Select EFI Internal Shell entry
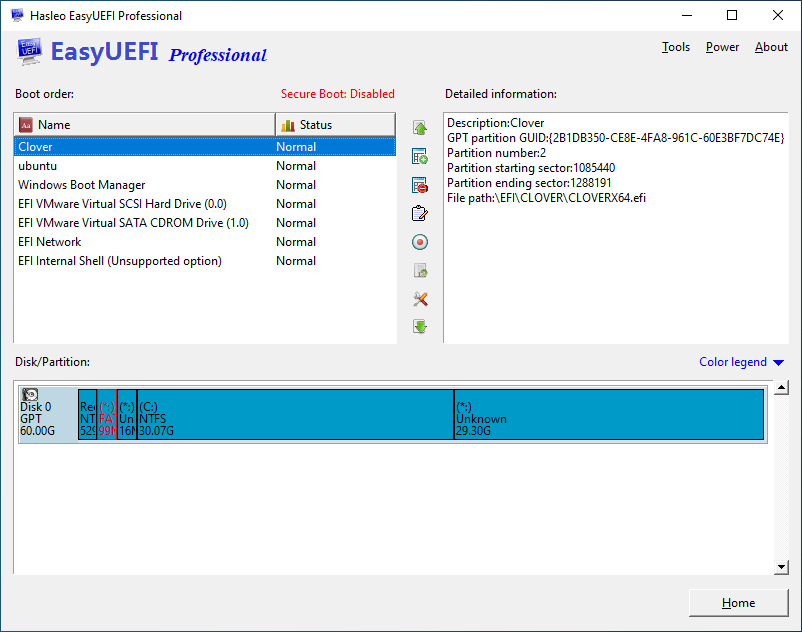 [x=205, y=261]
